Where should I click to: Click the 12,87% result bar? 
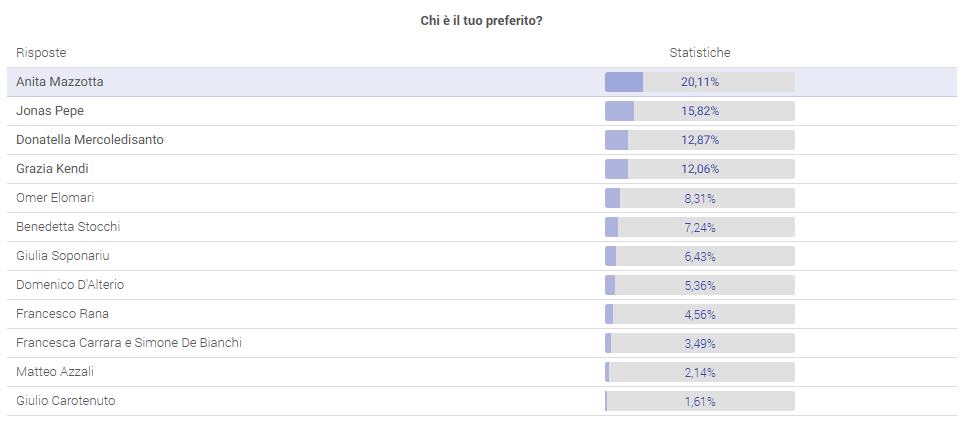699,140
